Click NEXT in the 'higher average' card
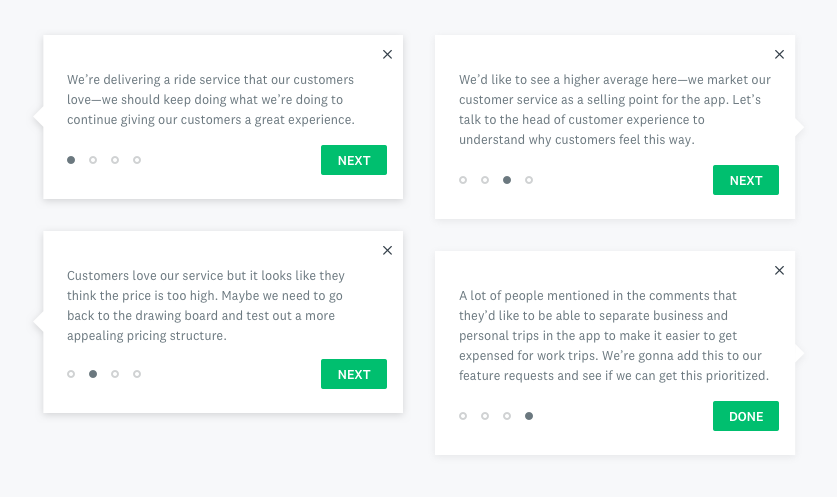The image size is (837, 497). (x=745, y=180)
